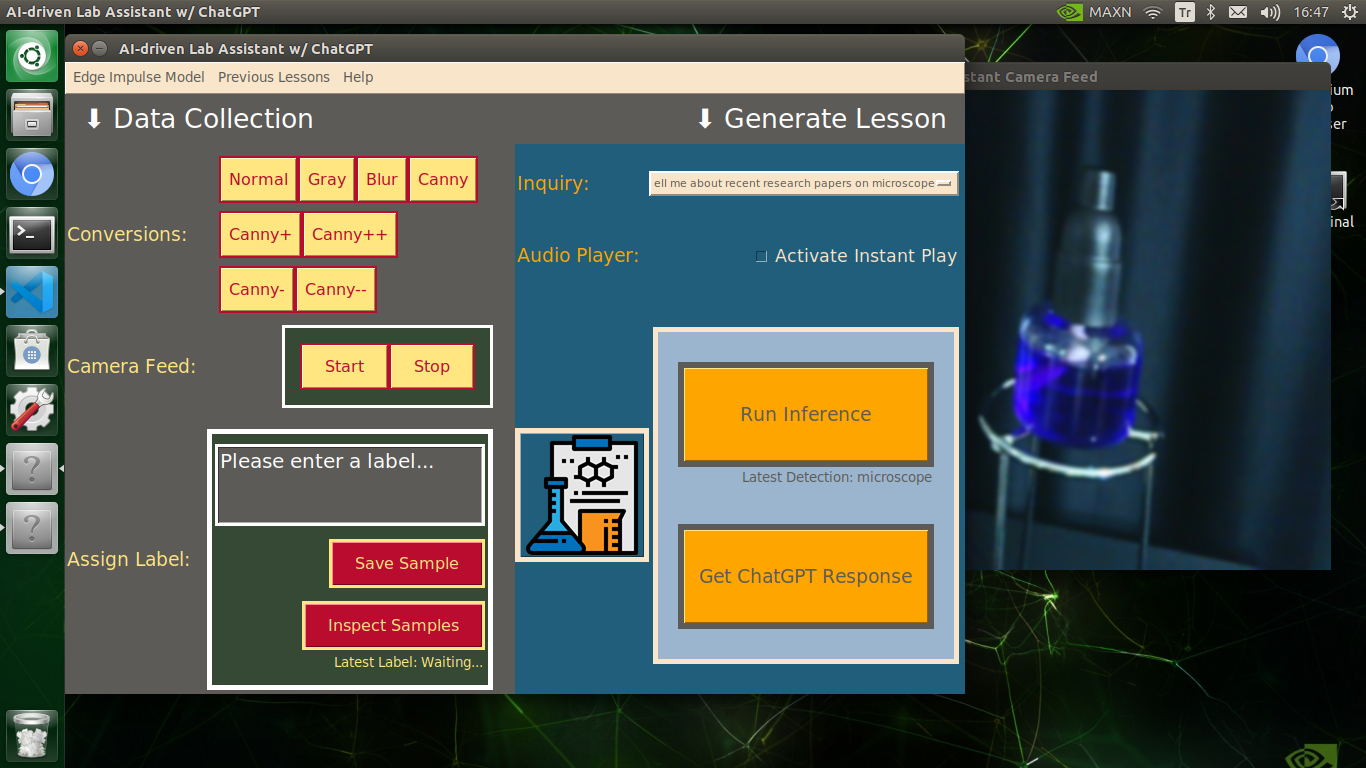Viewport: 1366px width, 768px height.
Task: Open the volume indicator in the top bar
Action: (1270, 12)
